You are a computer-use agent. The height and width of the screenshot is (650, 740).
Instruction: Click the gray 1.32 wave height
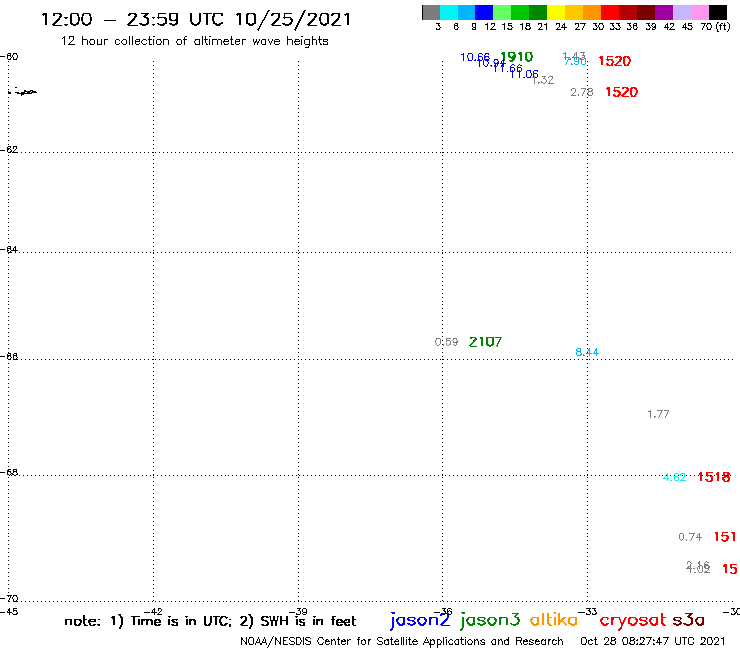tap(544, 80)
